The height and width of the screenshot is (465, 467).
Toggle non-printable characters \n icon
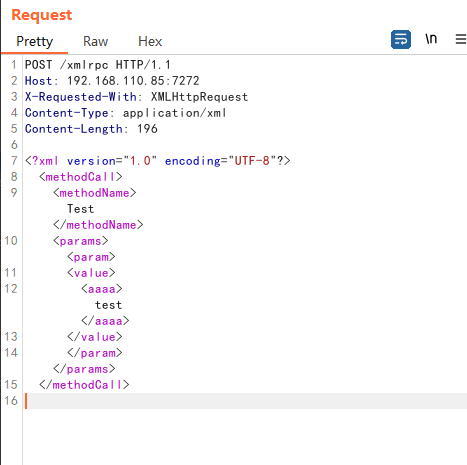pyautogui.click(x=431, y=39)
